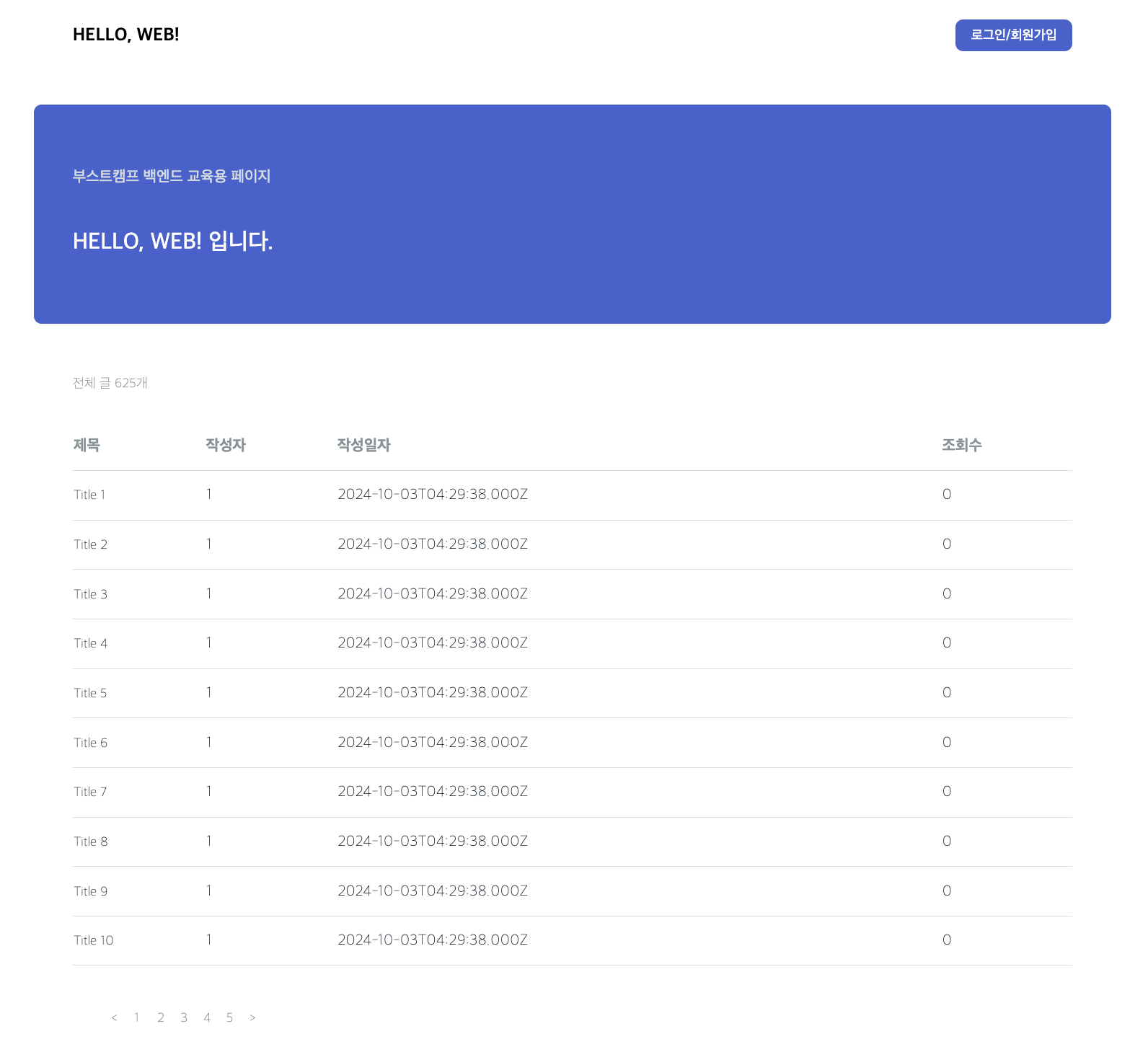Select page 4 in pagination
This screenshot has width=1148, height=1047.
(207, 1017)
